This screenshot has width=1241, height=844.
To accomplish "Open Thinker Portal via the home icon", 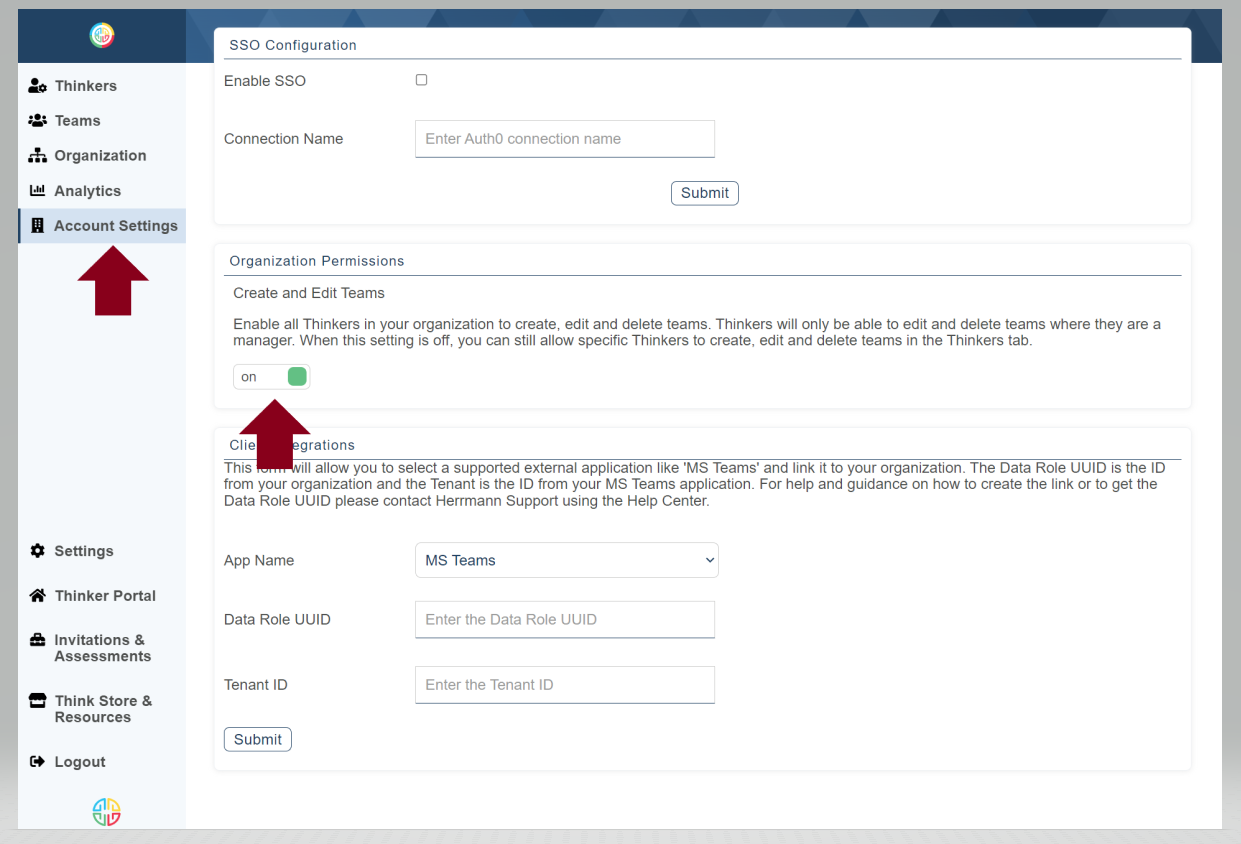I will (x=37, y=595).
